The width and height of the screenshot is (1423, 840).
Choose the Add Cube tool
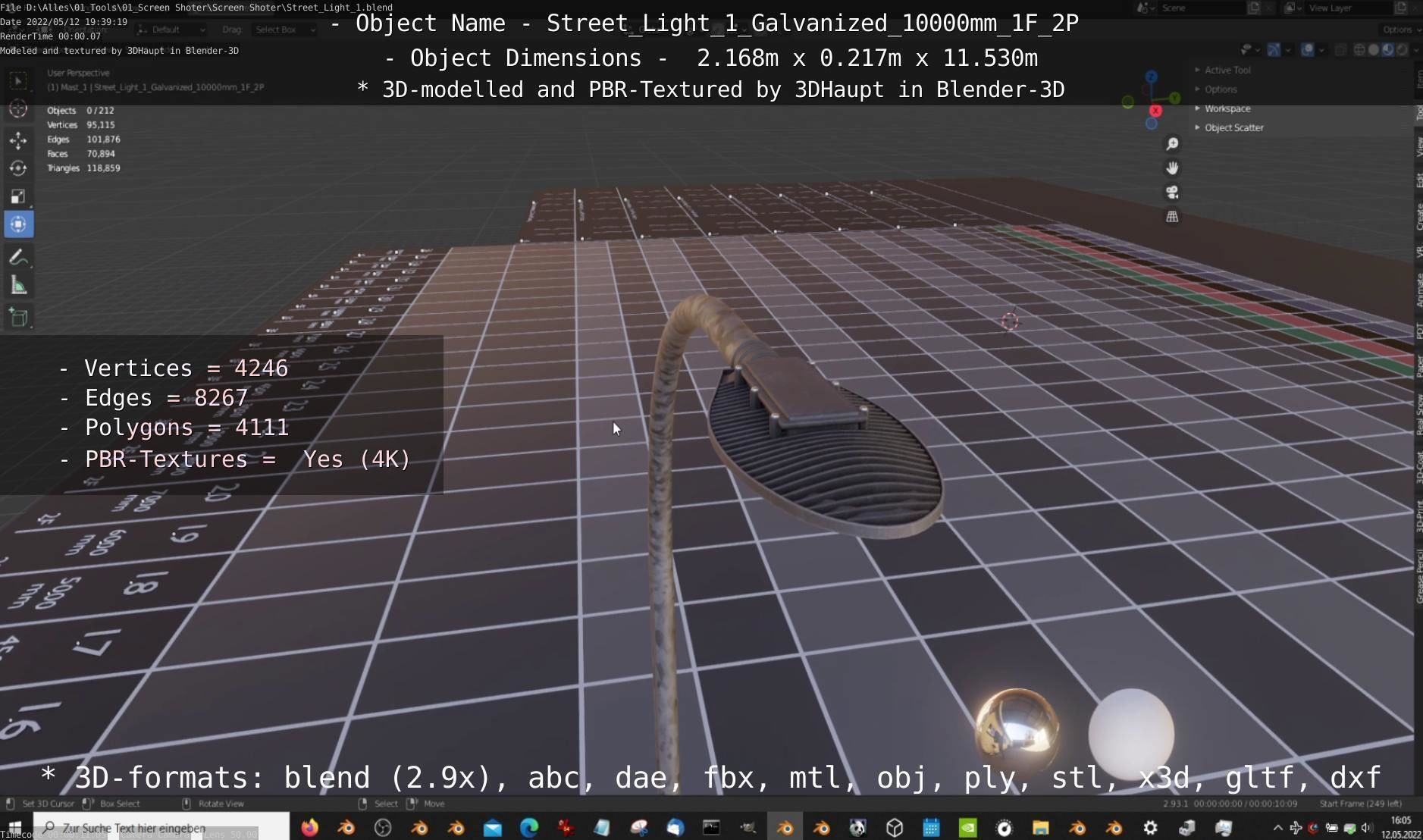19,317
